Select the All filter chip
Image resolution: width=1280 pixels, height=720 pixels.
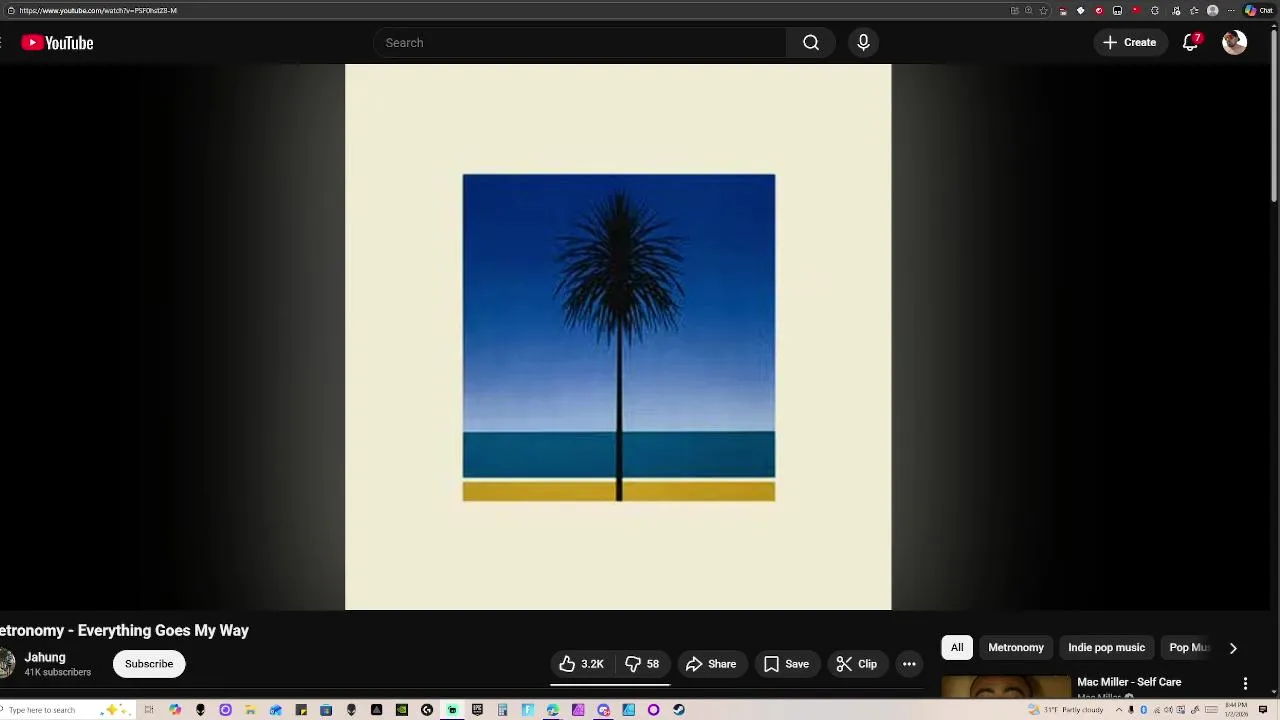957,647
